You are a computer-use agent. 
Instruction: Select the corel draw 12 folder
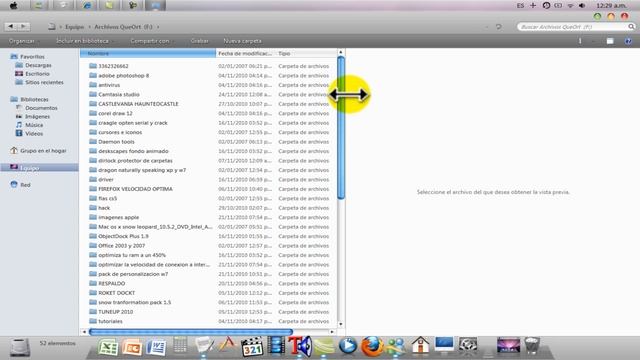(x=115, y=113)
